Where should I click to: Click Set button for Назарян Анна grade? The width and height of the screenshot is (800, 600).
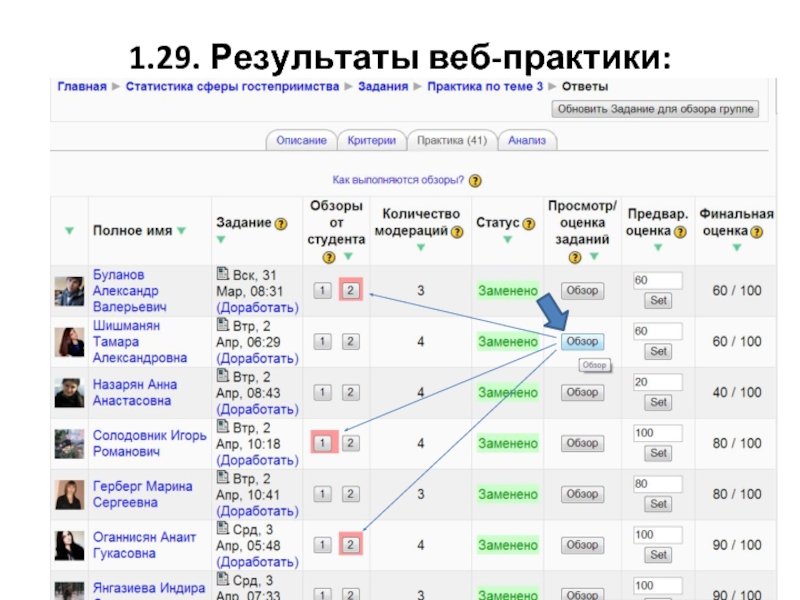click(x=658, y=402)
